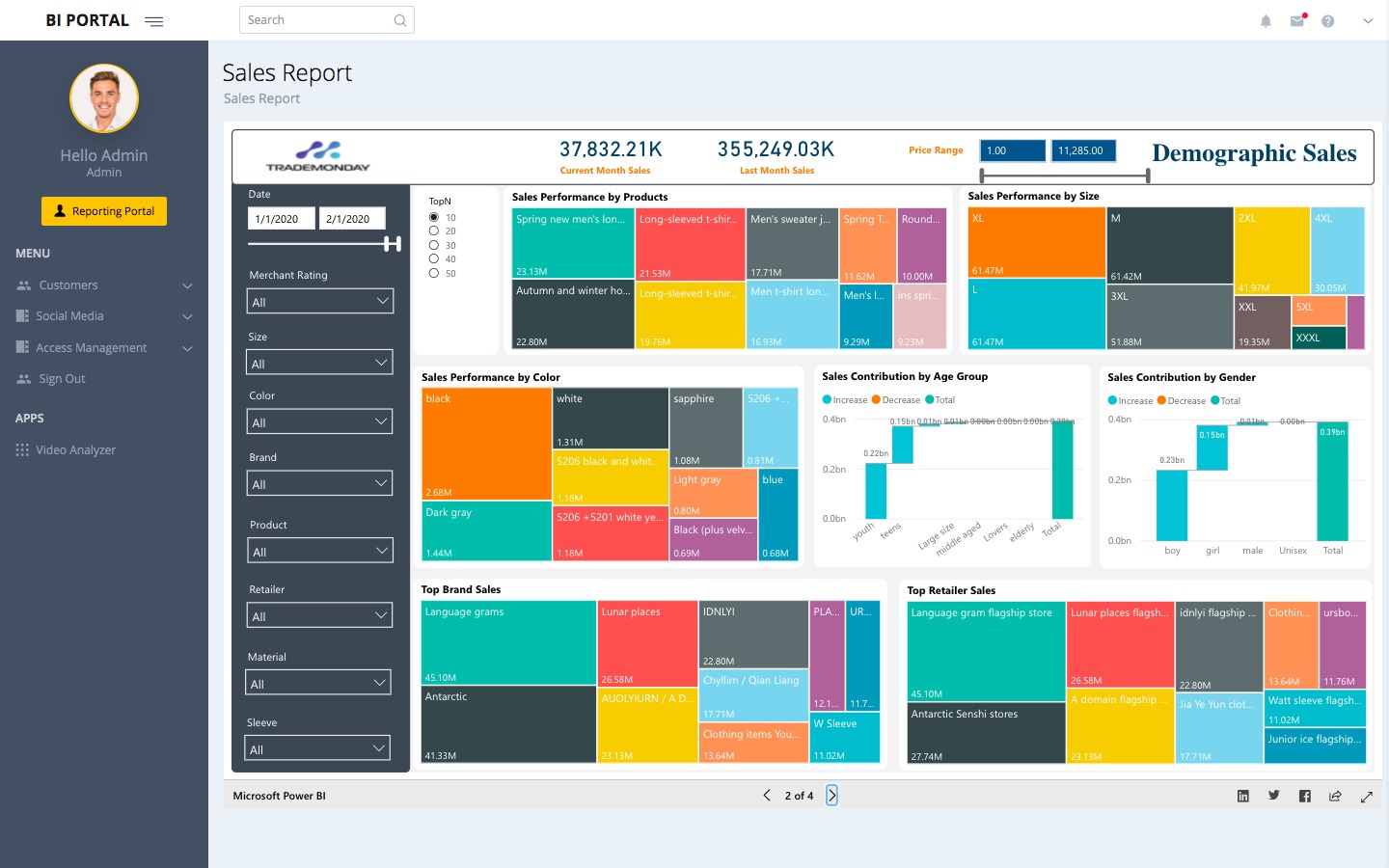
Task: Choose TopN 50 radio option
Action: click(434, 273)
